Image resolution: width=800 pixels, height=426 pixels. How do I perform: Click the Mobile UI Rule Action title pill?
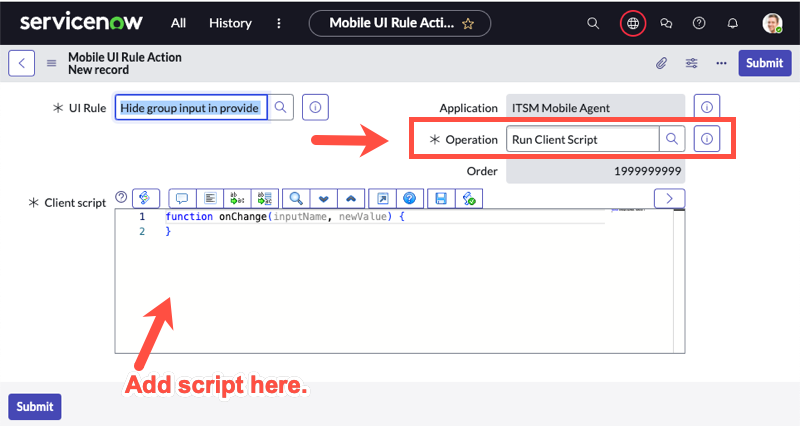[x=400, y=23]
